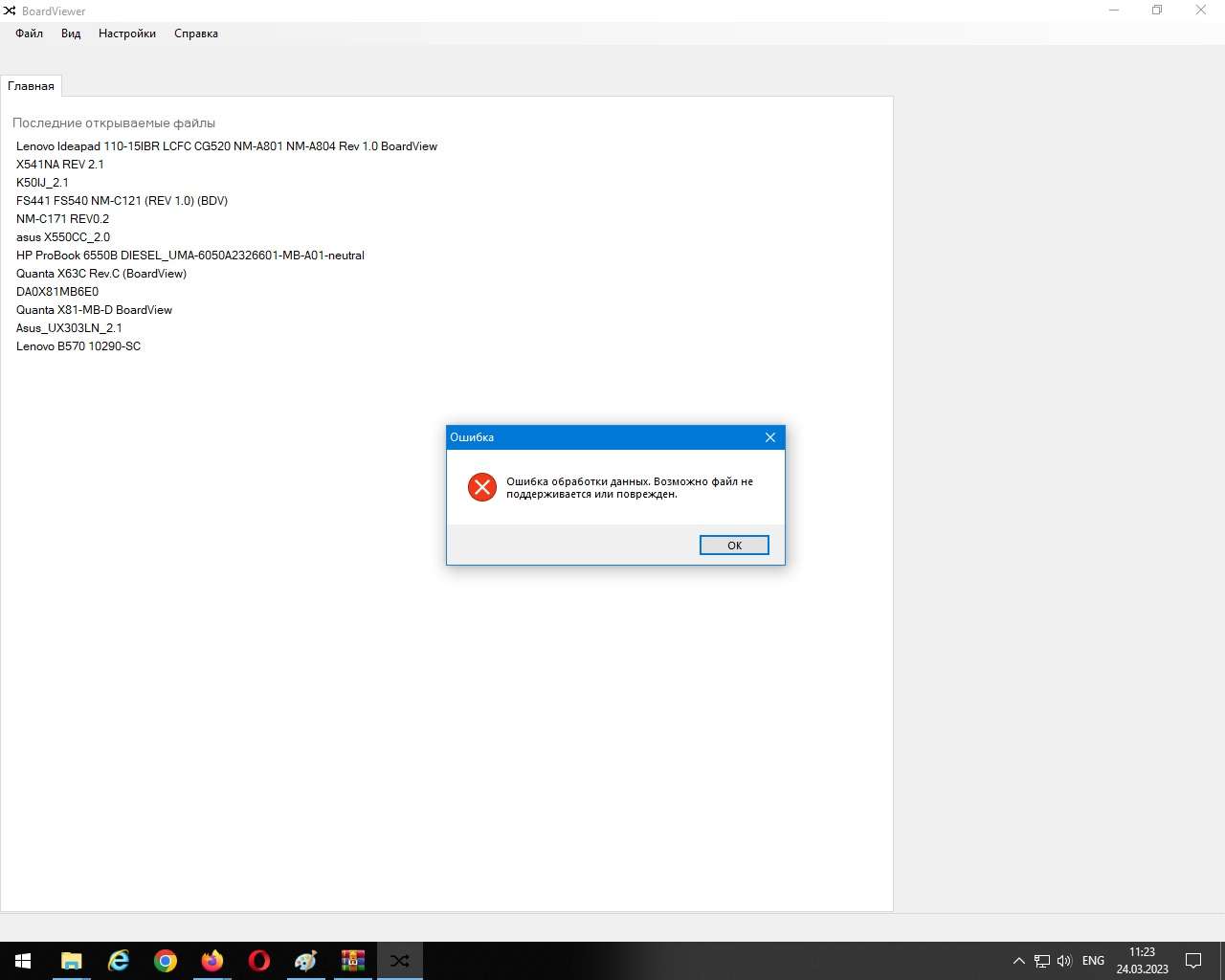The width and height of the screenshot is (1225, 980).
Task: Launch Firefox from taskbar
Action: [x=212, y=961]
